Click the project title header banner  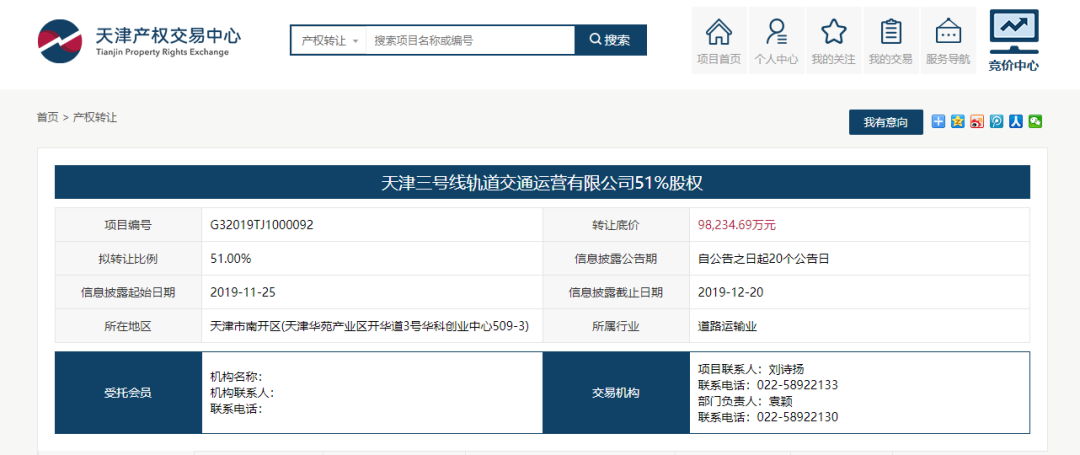pos(542,183)
